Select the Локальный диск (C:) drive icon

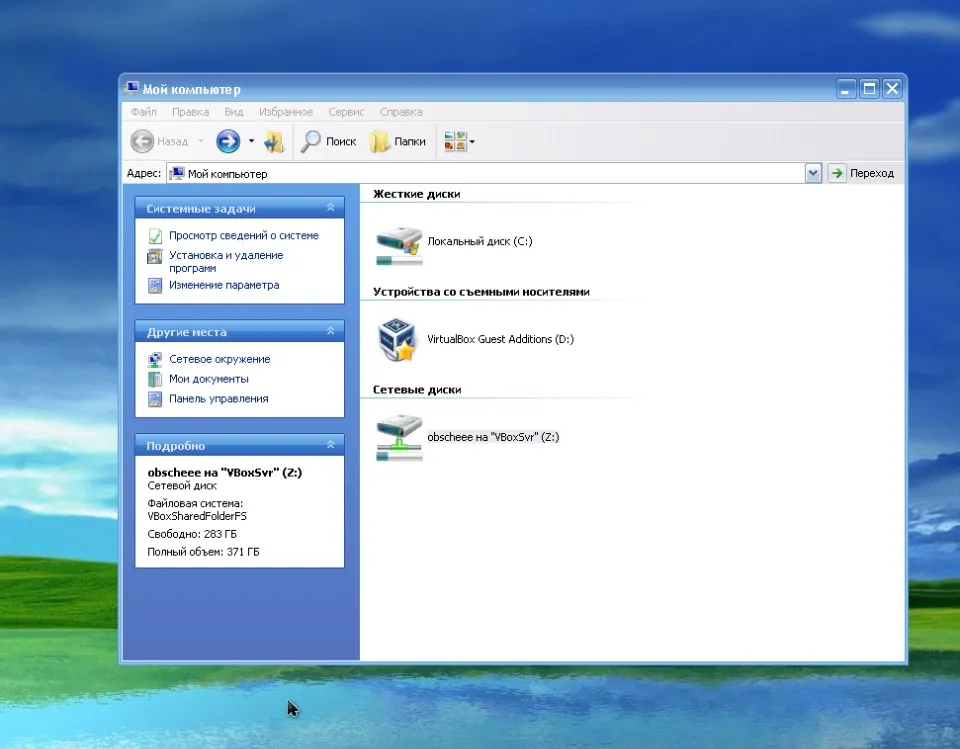pos(399,245)
